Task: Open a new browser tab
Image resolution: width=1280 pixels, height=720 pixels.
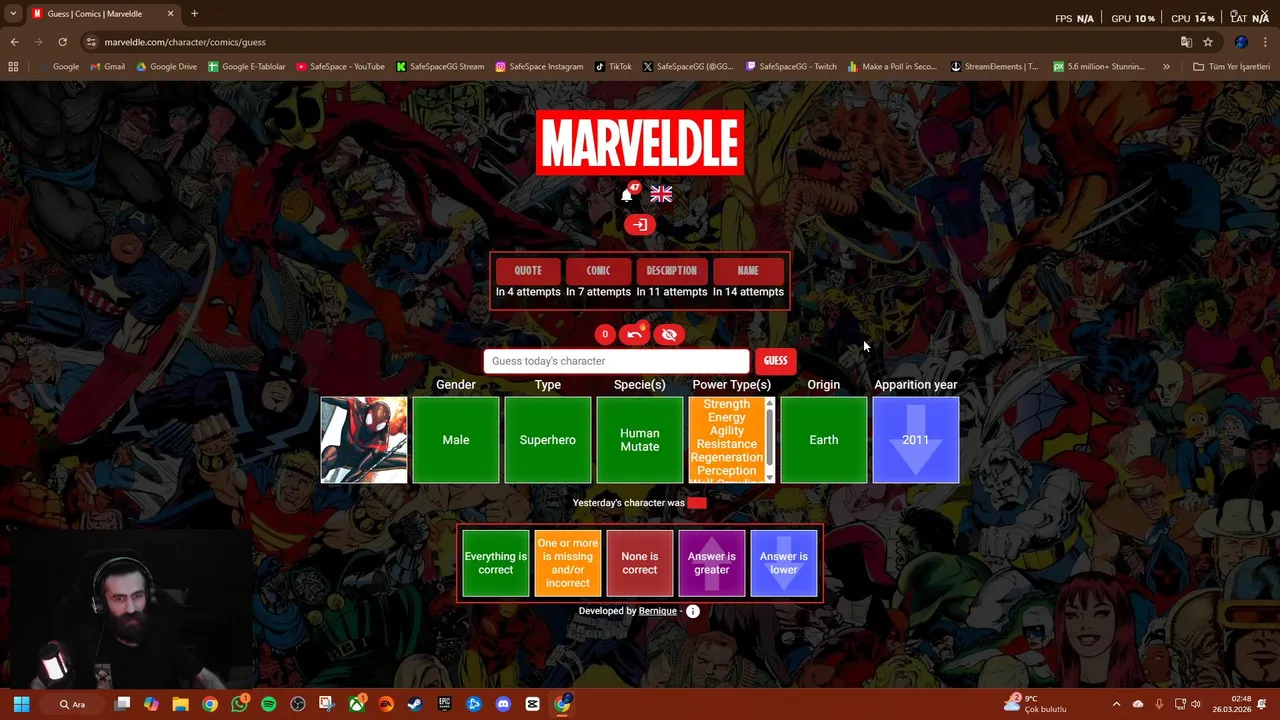Action: [x=194, y=14]
